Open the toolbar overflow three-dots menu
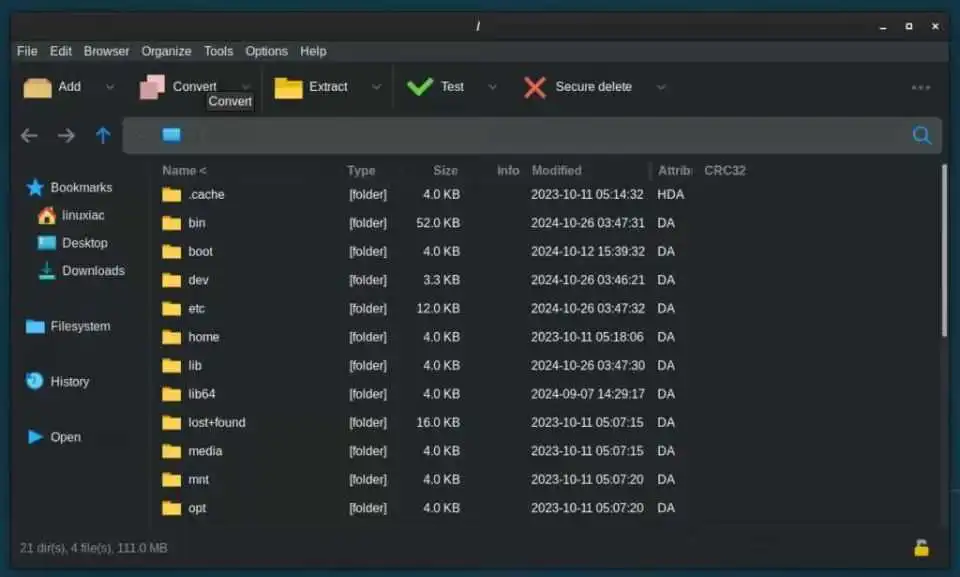The width and height of the screenshot is (960, 577). [x=921, y=88]
